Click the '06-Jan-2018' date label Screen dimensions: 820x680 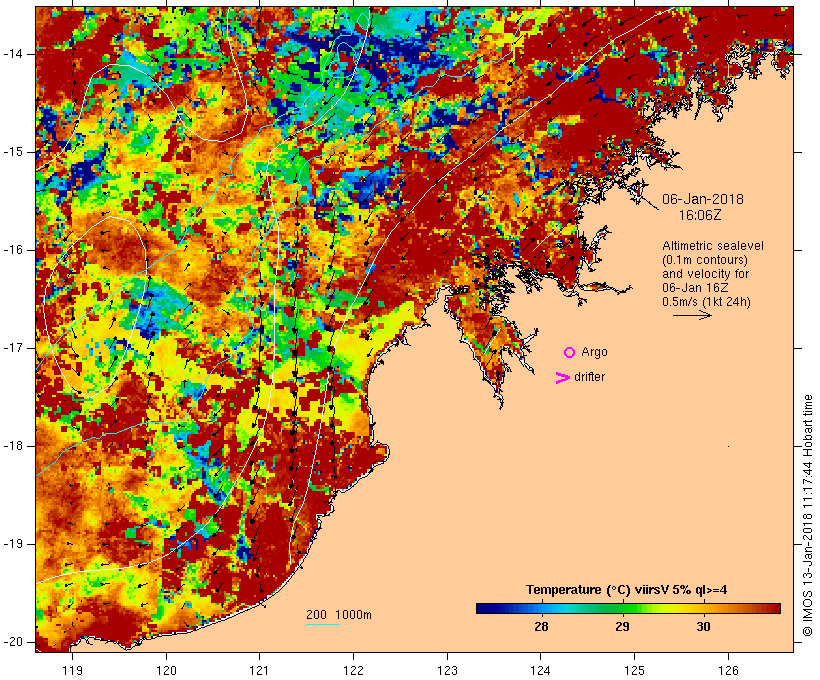[x=703, y=199]
